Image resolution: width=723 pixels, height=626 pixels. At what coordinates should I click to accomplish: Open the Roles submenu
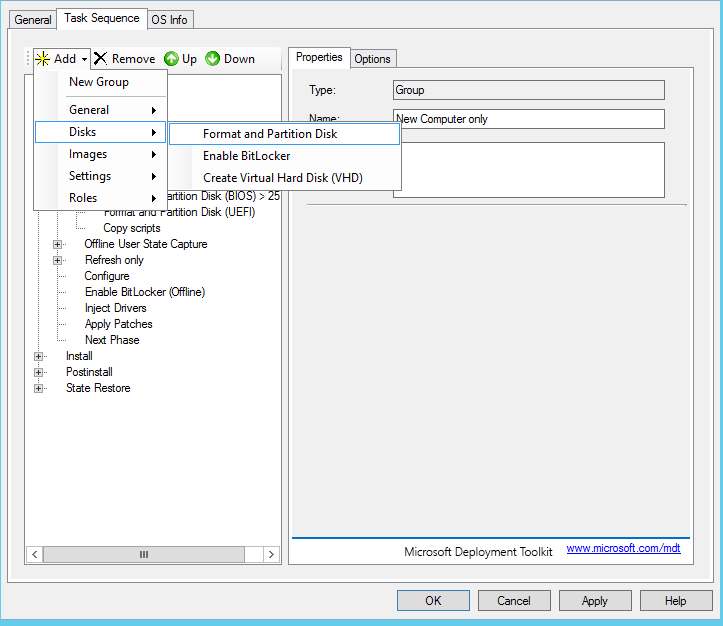(x=101, y=198)
